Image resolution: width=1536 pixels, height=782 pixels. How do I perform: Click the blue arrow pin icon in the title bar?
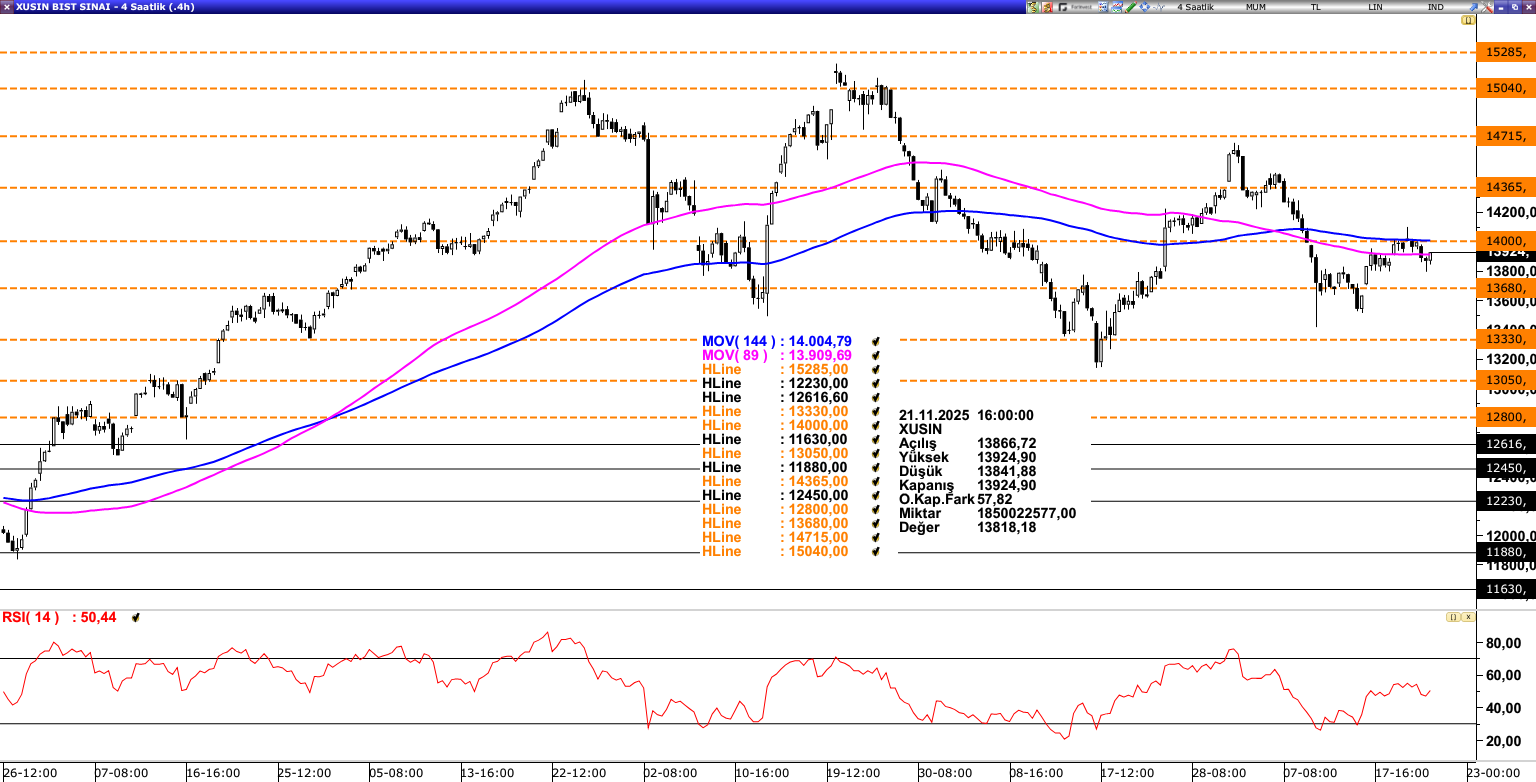(x=1472, y=7)
